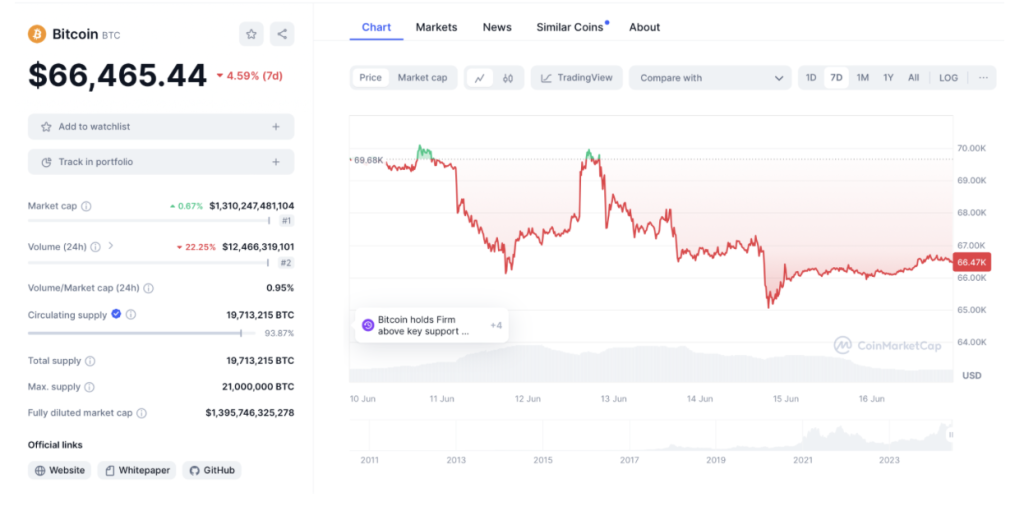The image size is (1024, 511).
Task: Expand Volume (24h) chevron arrow
Action: [x=111, y=246]
